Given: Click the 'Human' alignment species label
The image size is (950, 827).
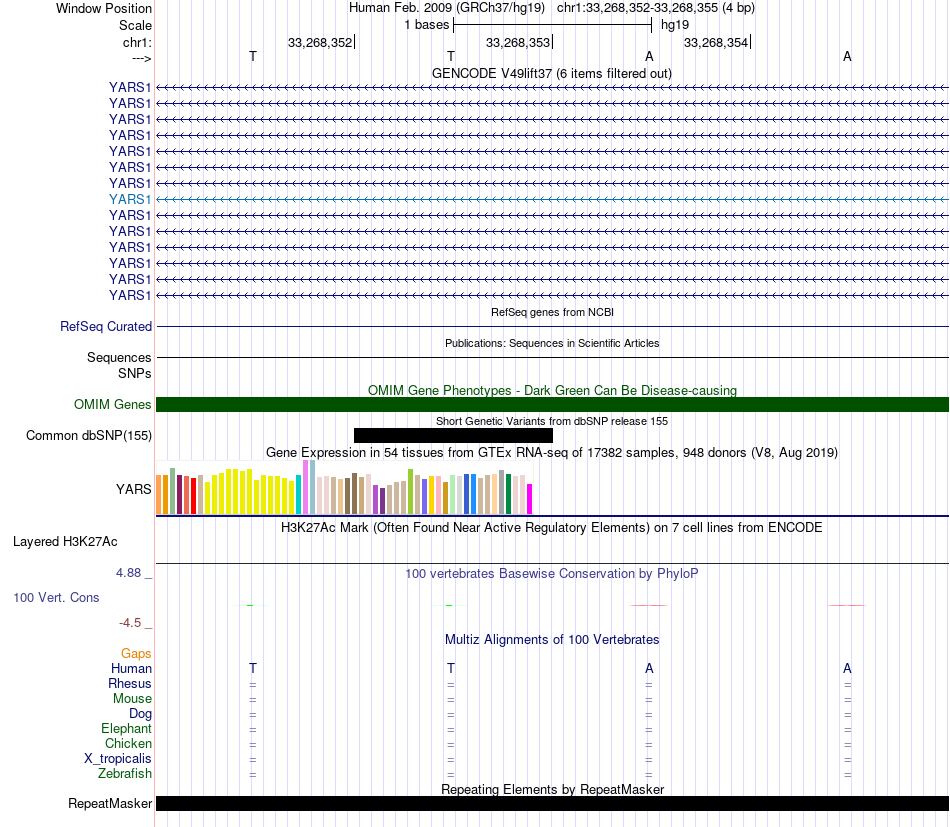Looking at the screenshot, I should click(x=131, y=668).
